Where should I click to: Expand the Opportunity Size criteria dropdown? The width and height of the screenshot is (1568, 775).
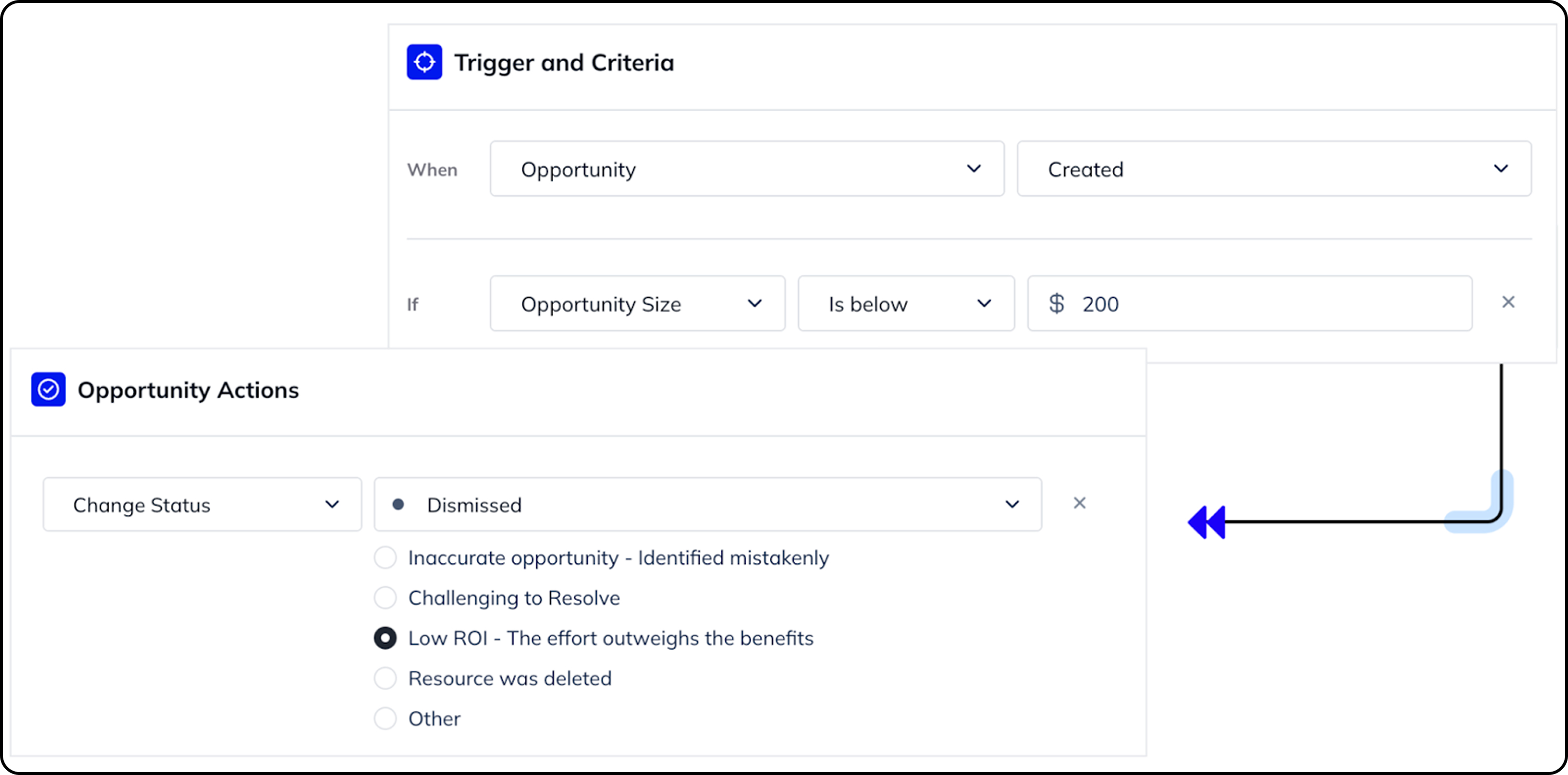point(637,304)
